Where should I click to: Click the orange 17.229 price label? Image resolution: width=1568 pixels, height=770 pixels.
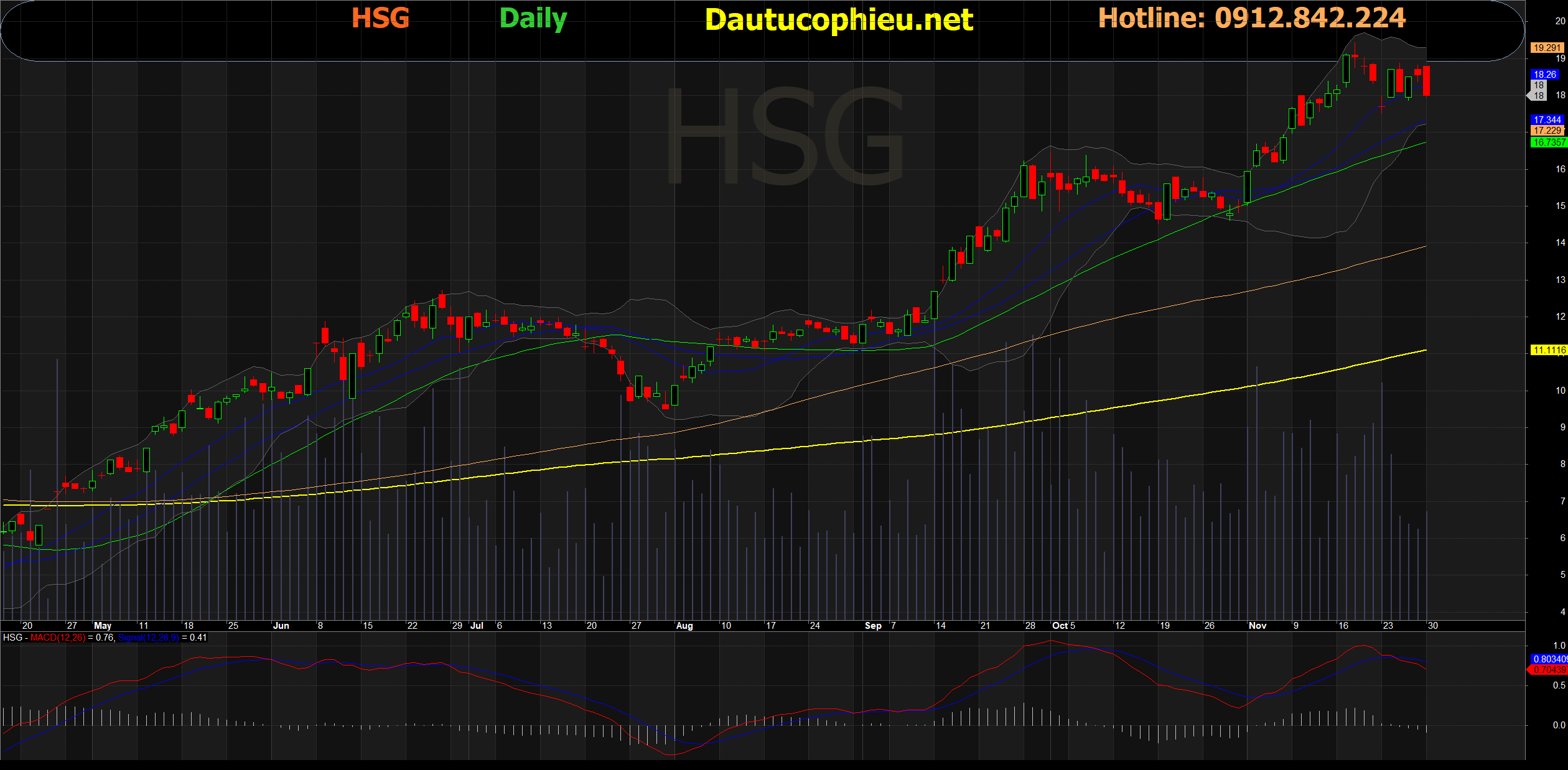point(1547,131)
